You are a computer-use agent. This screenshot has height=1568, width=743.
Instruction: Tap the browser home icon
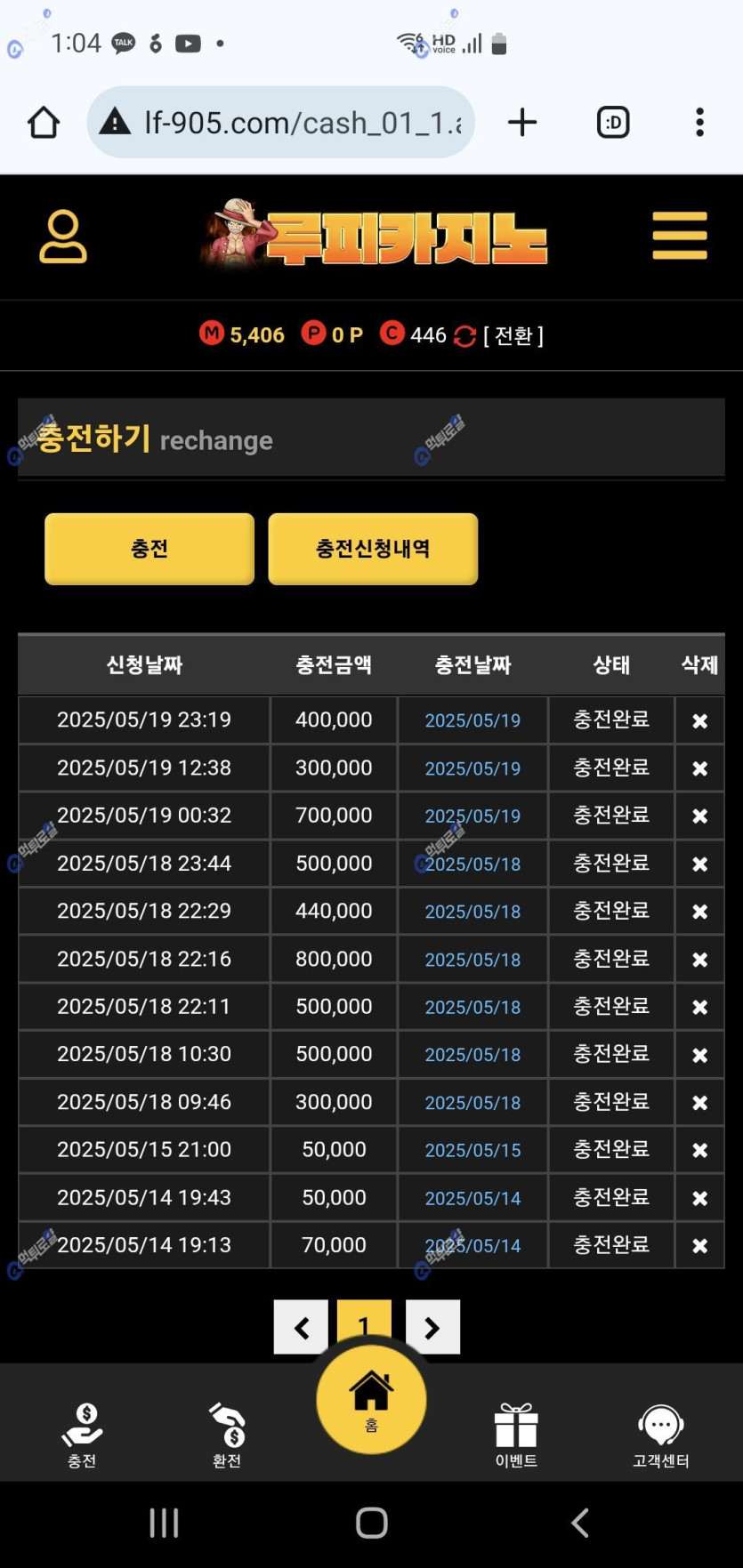[44, 123]
